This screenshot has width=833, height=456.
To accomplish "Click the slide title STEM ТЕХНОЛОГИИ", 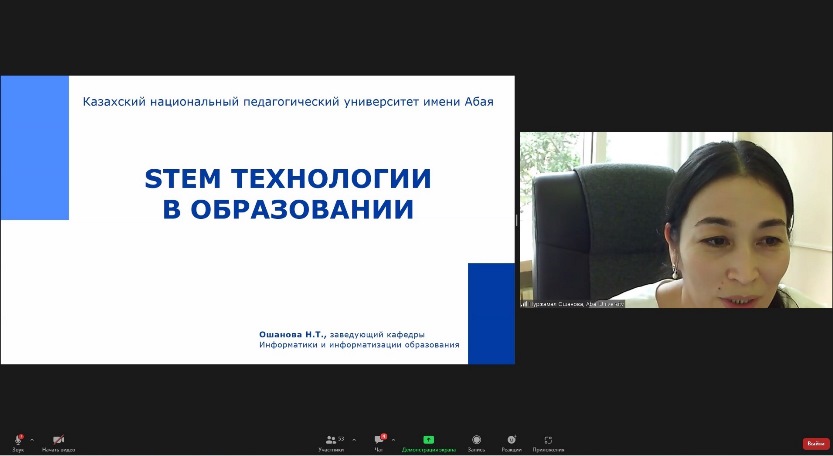I will point(288,179).
